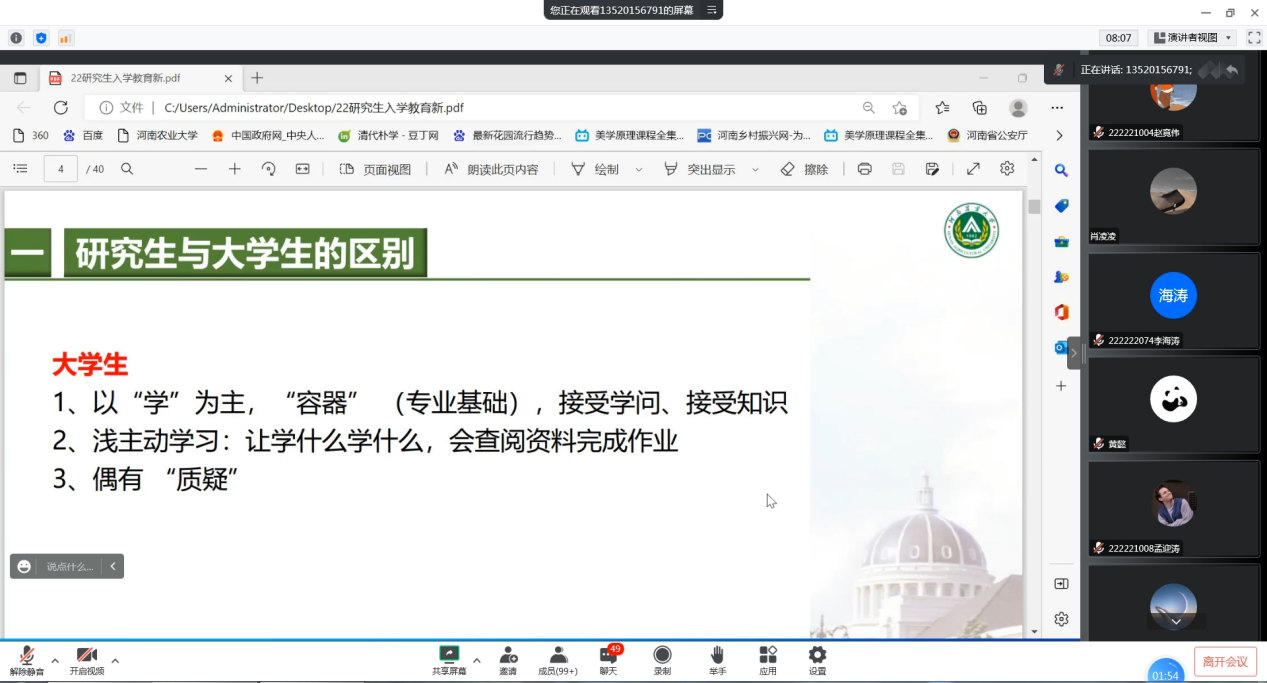This screenshot has height=683, width=1267.
Task: Click the 离开会议 leave meeting button
Action: (1224, 661)
